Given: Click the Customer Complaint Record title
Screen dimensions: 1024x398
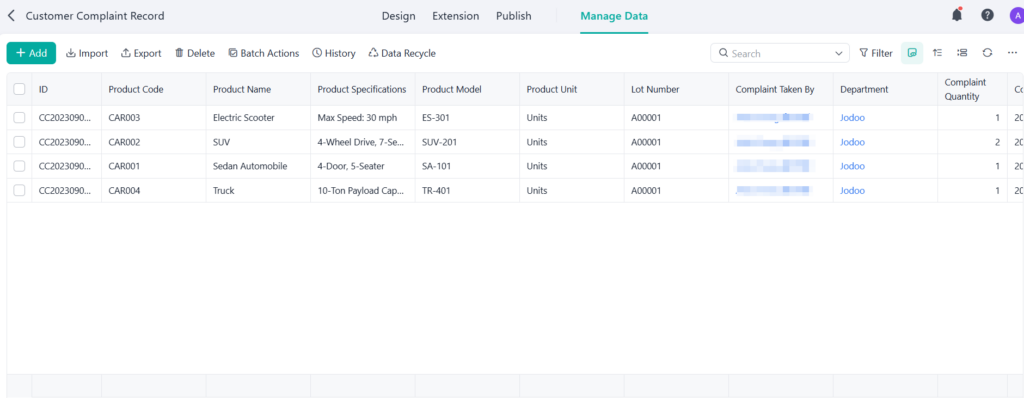Looking at the screenshot, I should 95,16.
